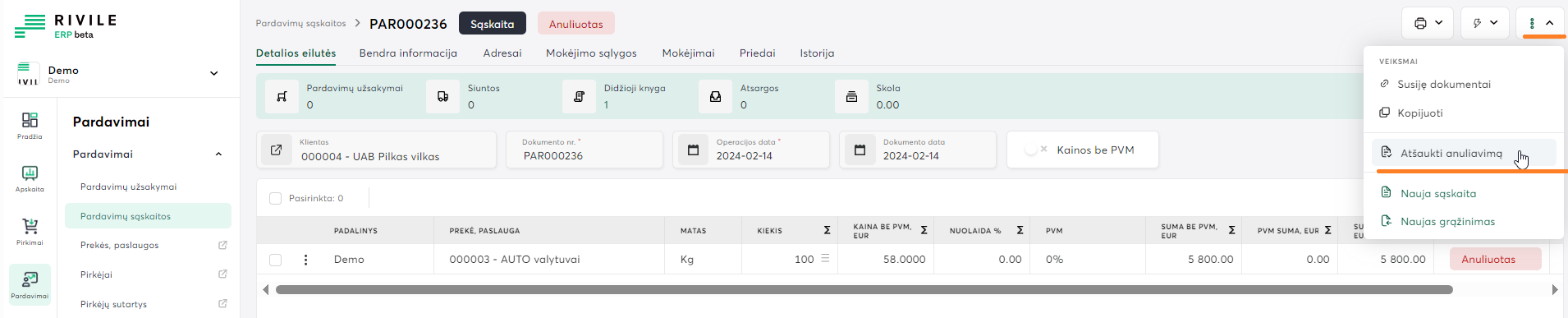Viewport: 1568px width, 318px height.
Task: Open row actions menu for Demo line
Action: (305, 260)
